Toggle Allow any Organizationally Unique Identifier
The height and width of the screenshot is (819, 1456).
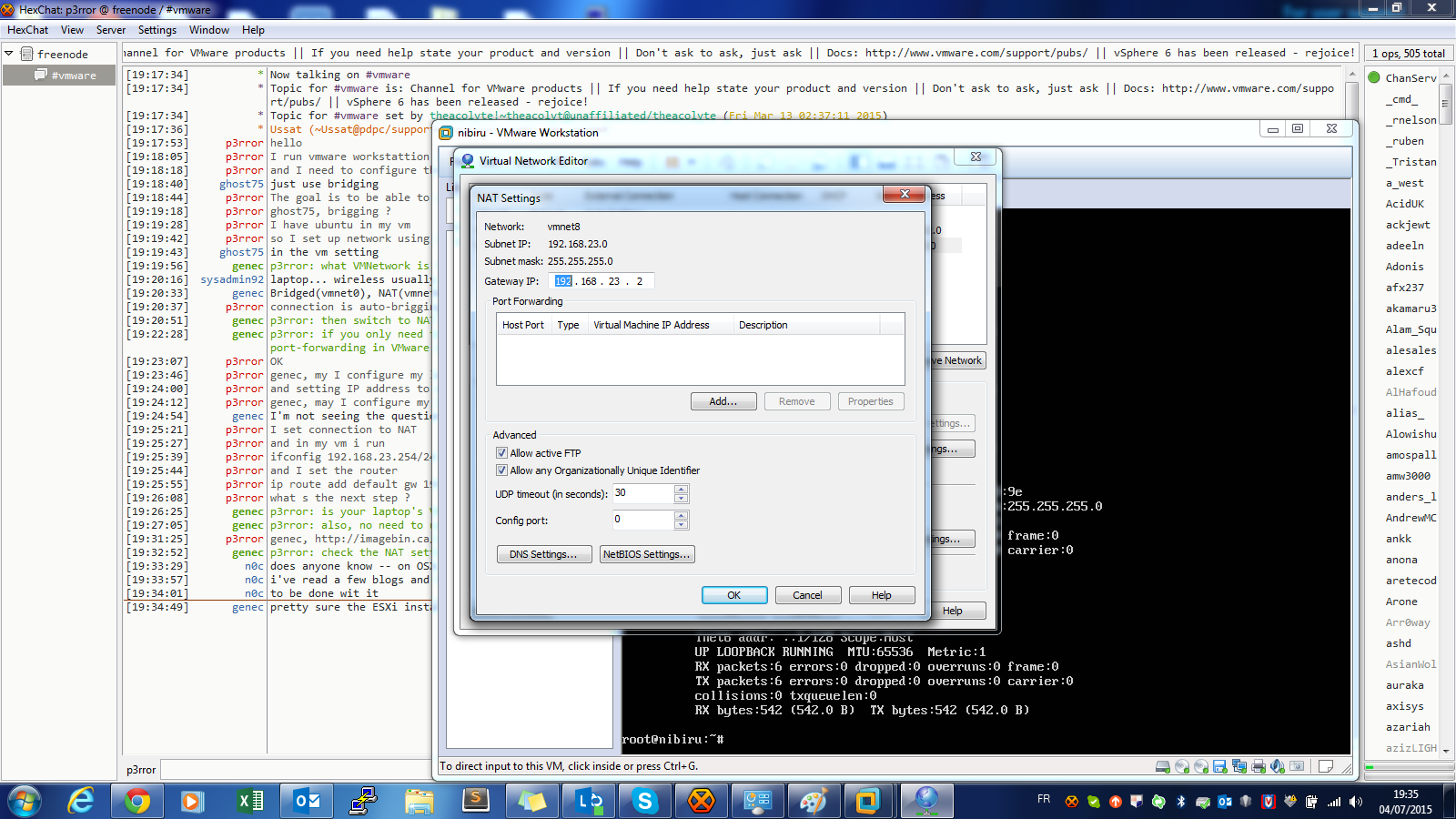click(501, 470)
